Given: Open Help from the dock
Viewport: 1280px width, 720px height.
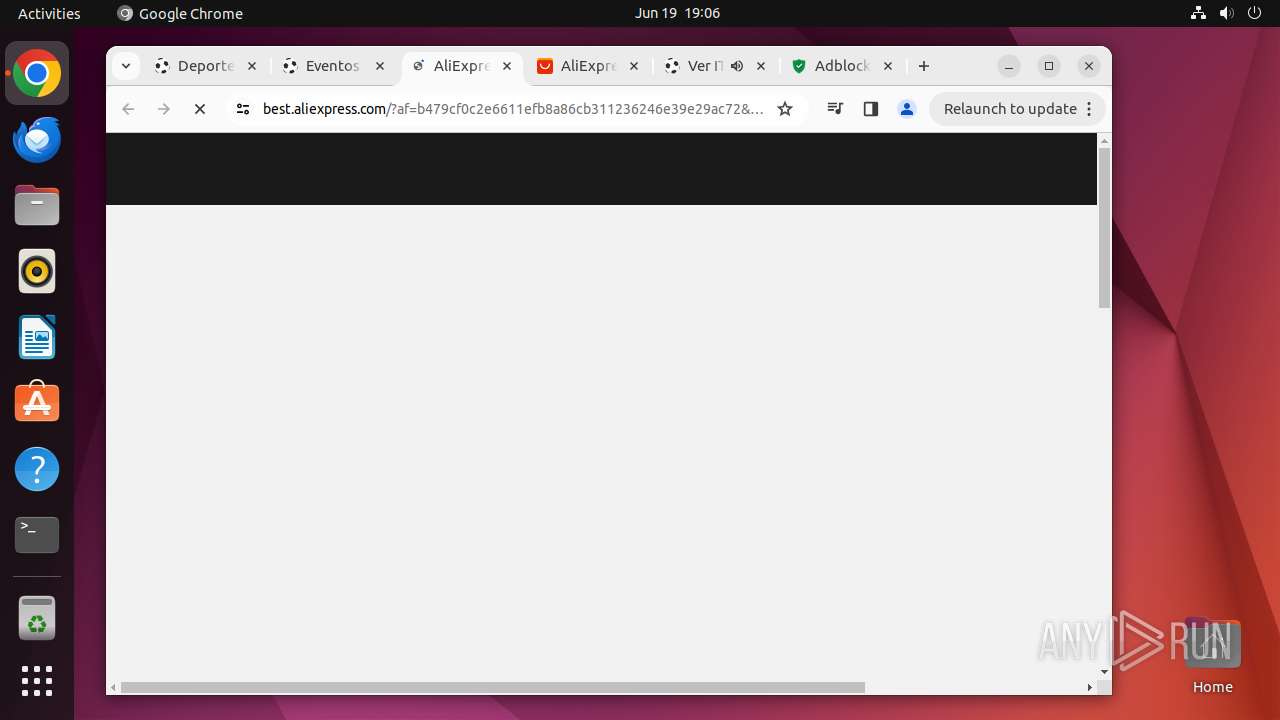Looking at the screenshot, I should pyautogui.click(x=37, y=469).
